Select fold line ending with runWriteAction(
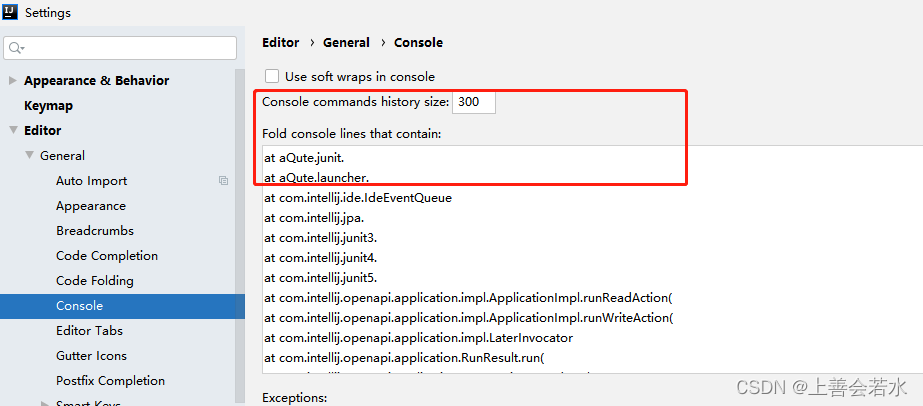The height and width of the screenshot is (406, 923). click(x=469, y=318)
